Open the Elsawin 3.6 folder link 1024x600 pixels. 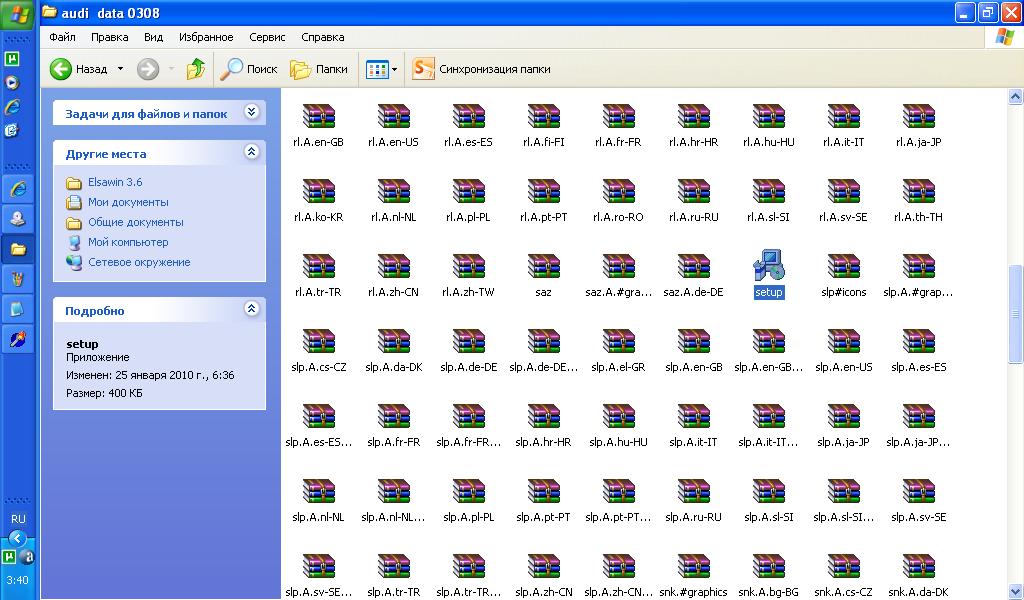(x=114, y=182)
